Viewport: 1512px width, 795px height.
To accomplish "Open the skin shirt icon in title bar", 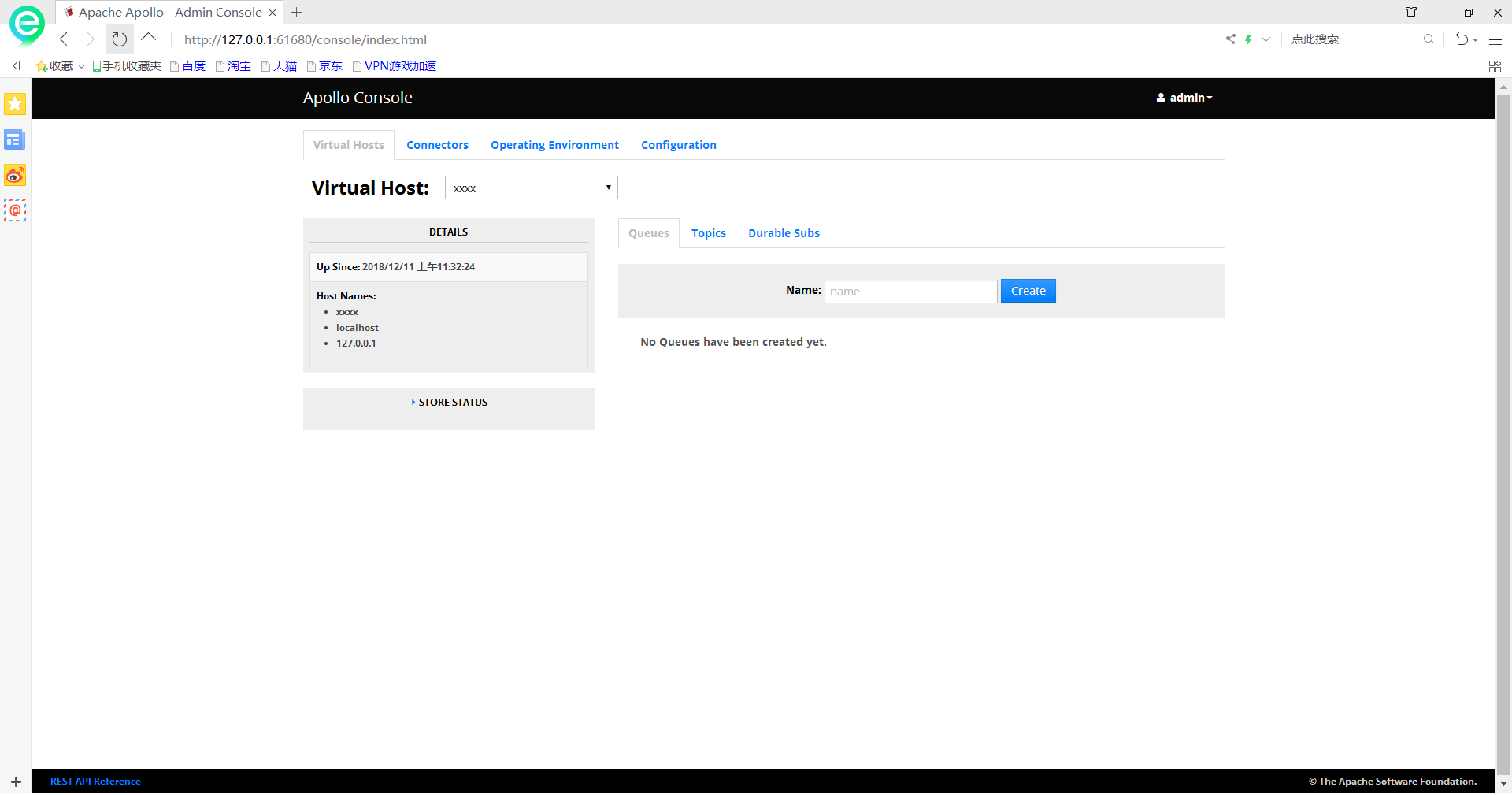I will (1411, 12).
